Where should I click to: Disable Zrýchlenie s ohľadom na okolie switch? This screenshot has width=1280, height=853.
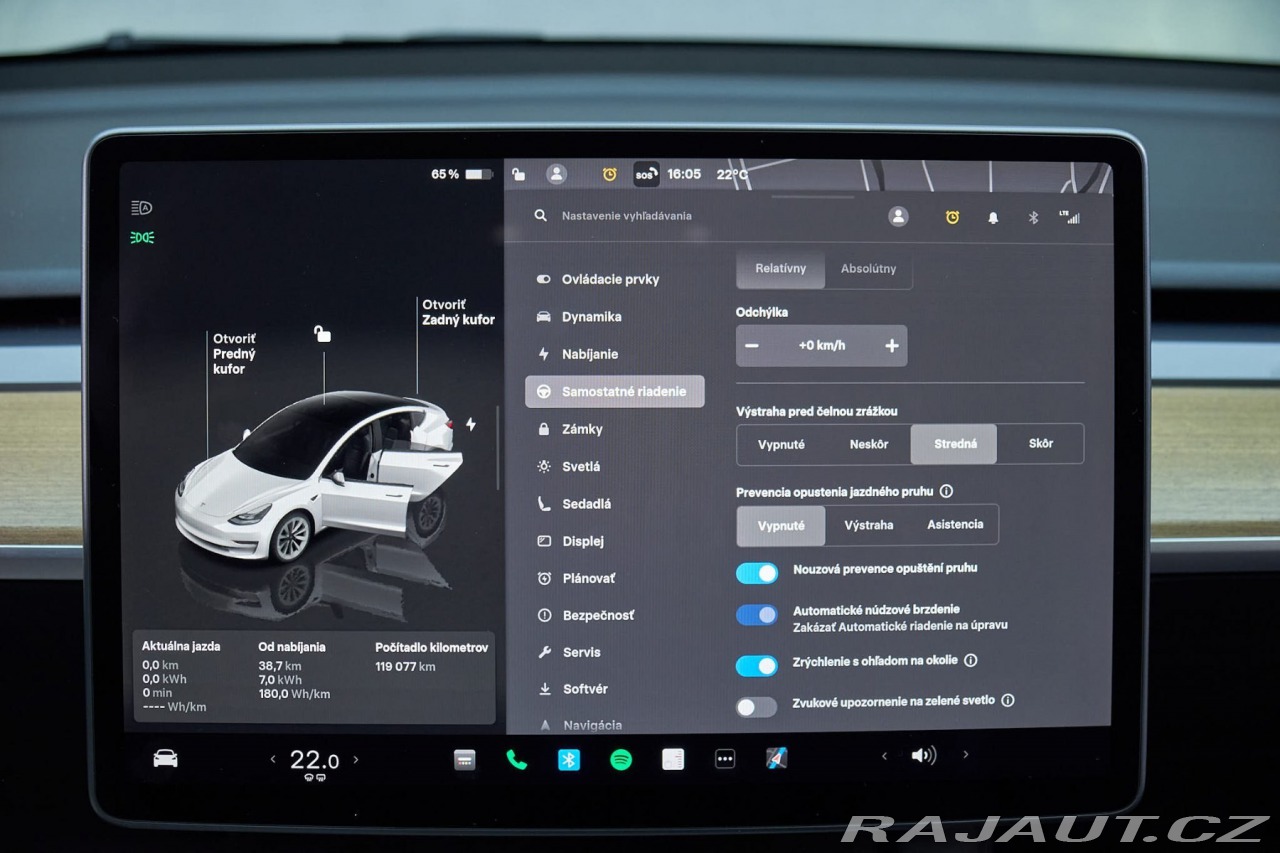pyautogui.click(x=757, y=665)
